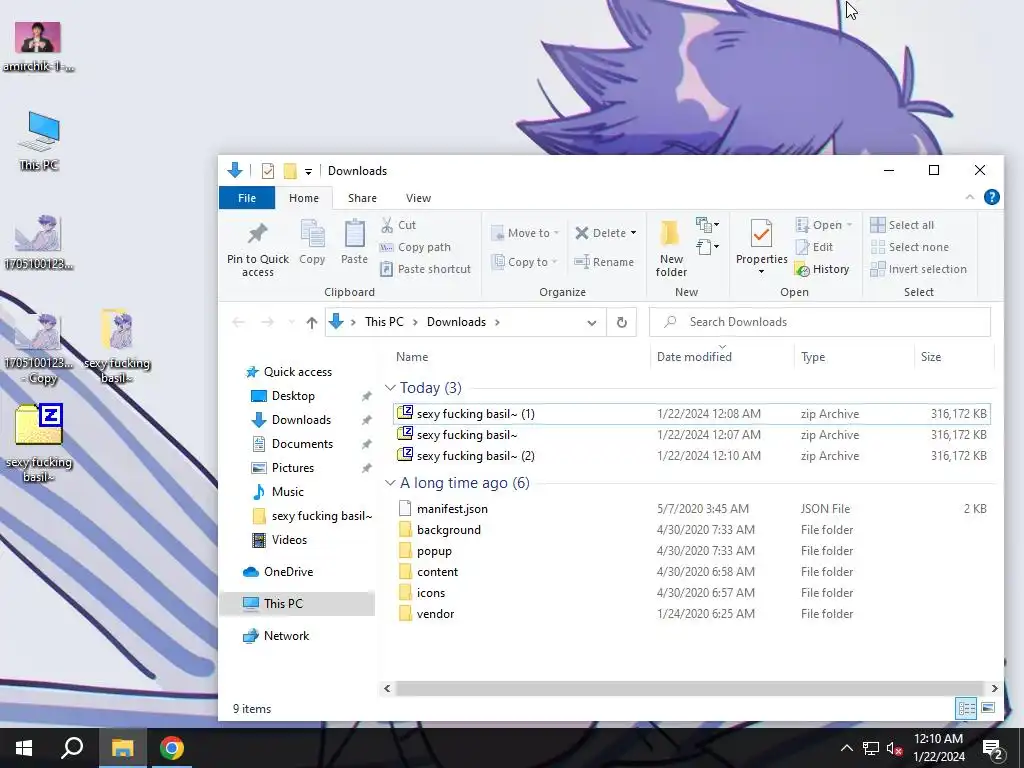Open Desktop in navigation pane
The image size is (1024, 768).
(293, 396)
